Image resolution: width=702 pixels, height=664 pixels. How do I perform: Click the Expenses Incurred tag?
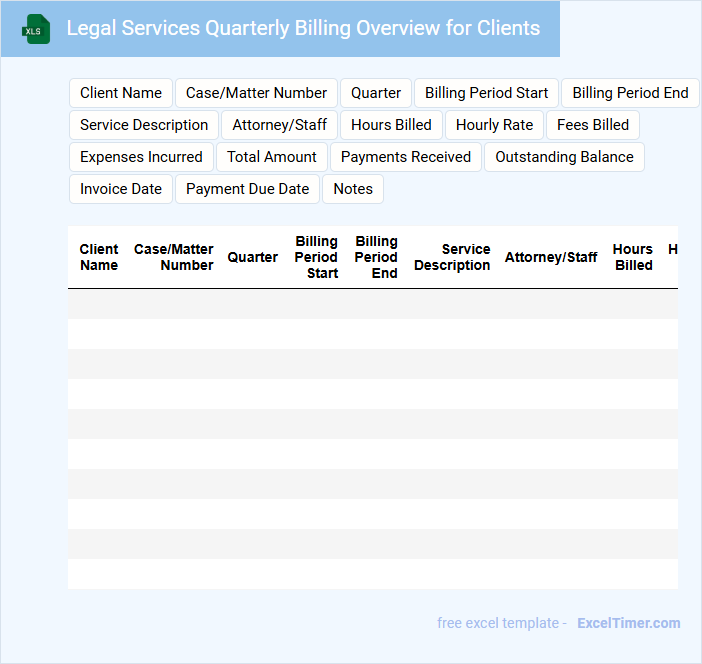click(x=141, y=157)
